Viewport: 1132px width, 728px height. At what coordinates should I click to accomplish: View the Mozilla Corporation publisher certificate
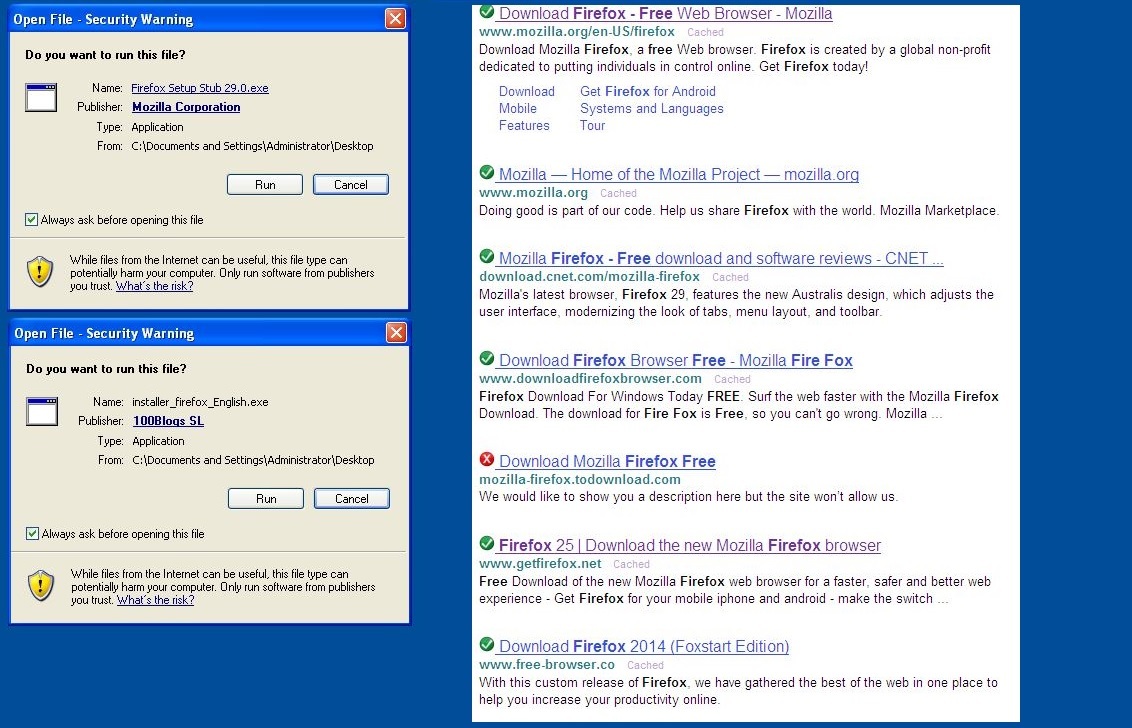pyautogui.click(x=186, y=107)
